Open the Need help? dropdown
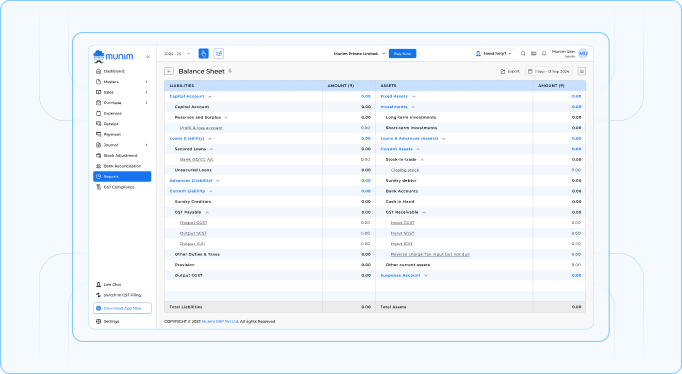 coord(494,53)
